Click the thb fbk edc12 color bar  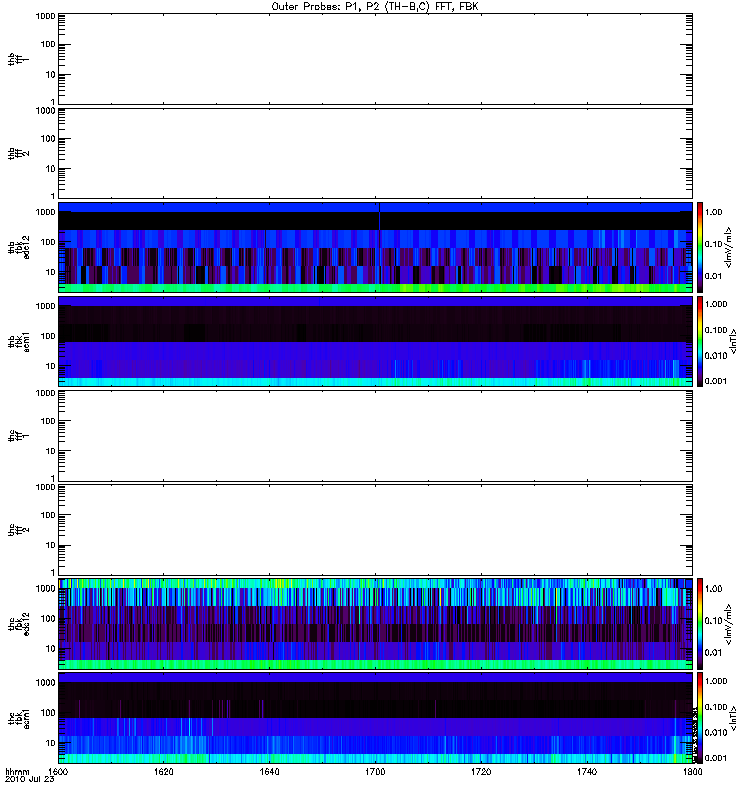(x=700, y=247)
